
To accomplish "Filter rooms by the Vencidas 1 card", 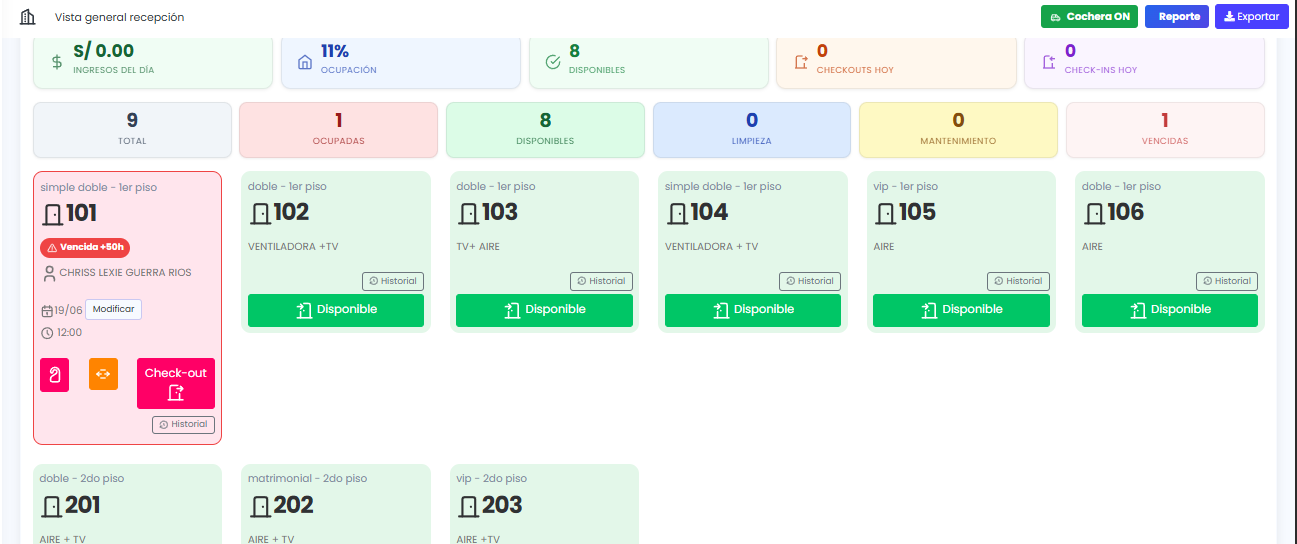I will (x=1165, y=130).
